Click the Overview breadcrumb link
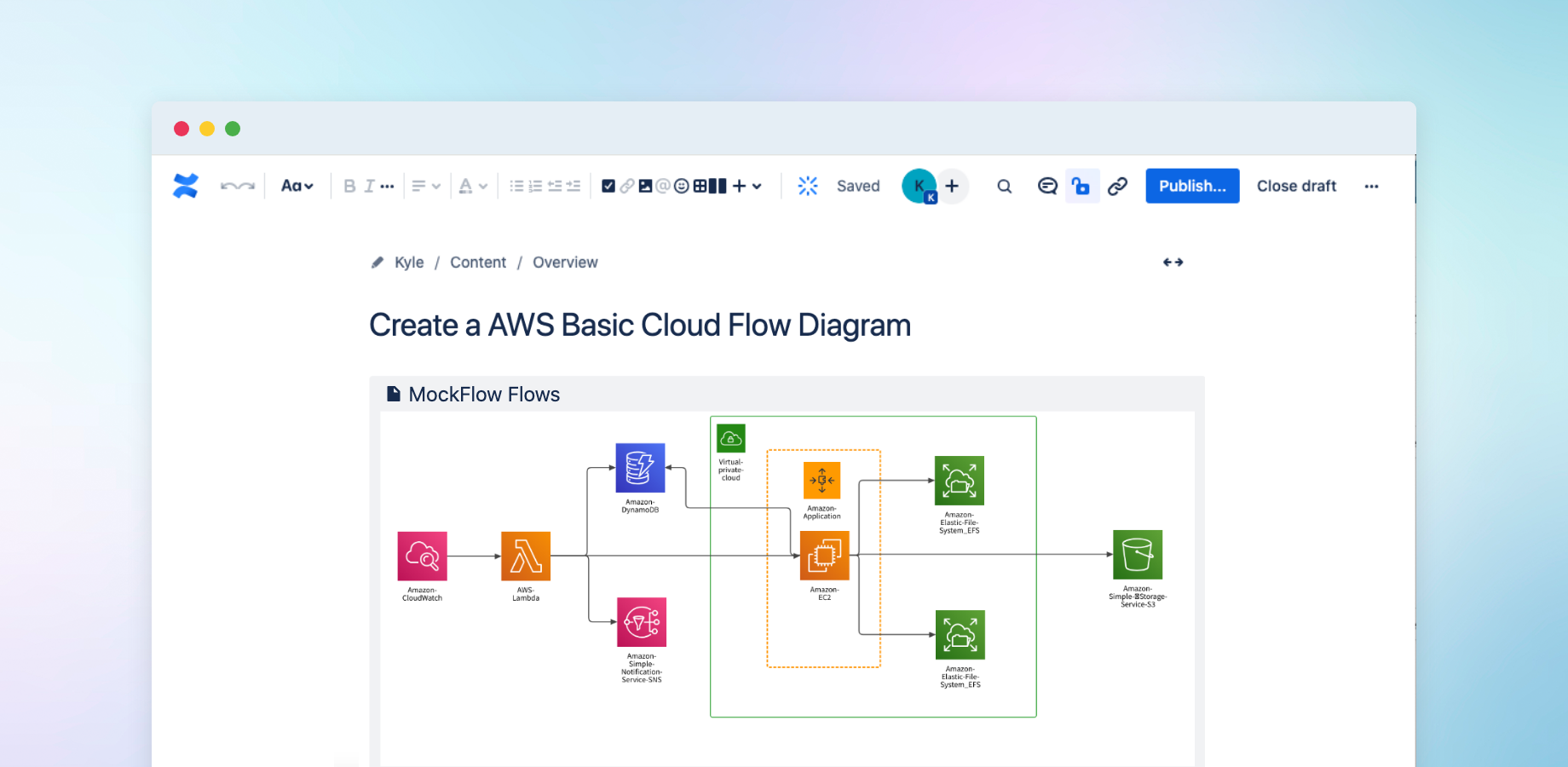The height and width of the screenshot is (767, 1568). click(565, 262)
